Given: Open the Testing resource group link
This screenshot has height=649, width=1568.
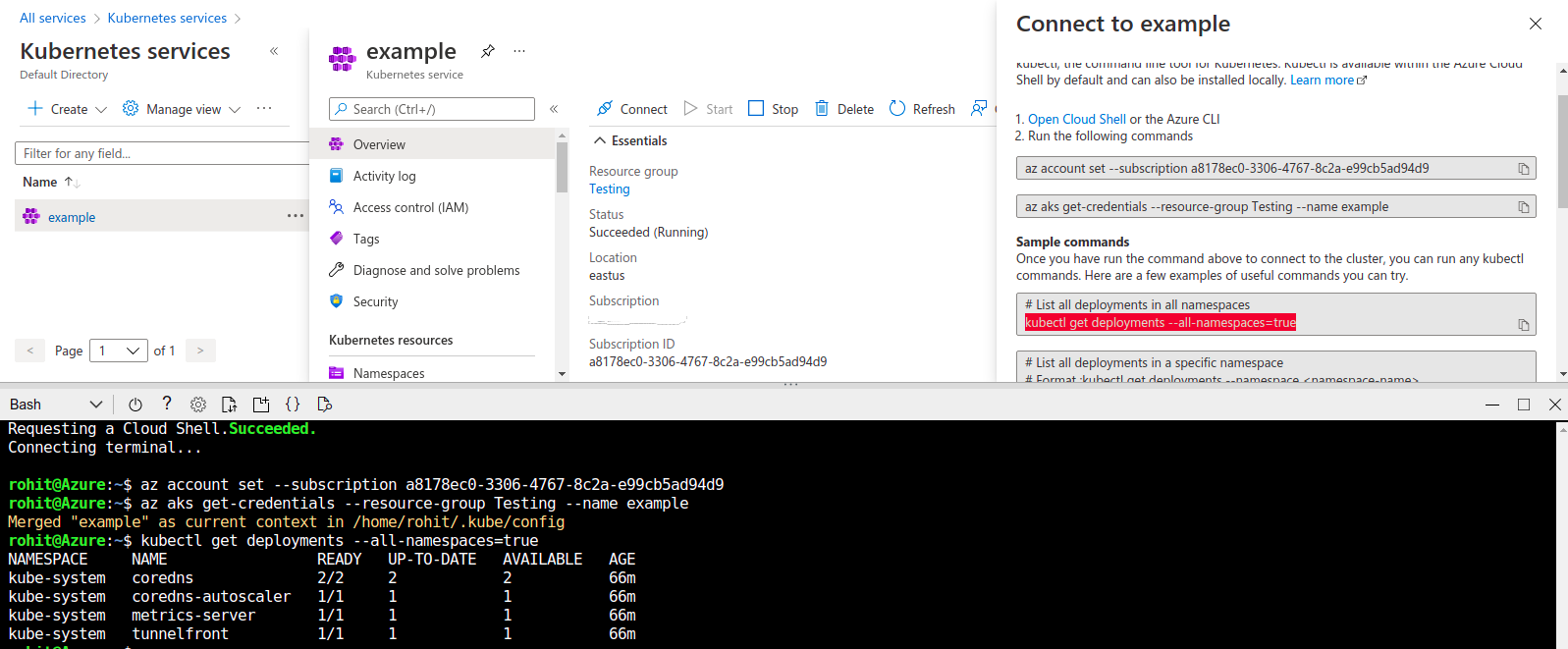Looking at the screenshot, I should 610,189.
